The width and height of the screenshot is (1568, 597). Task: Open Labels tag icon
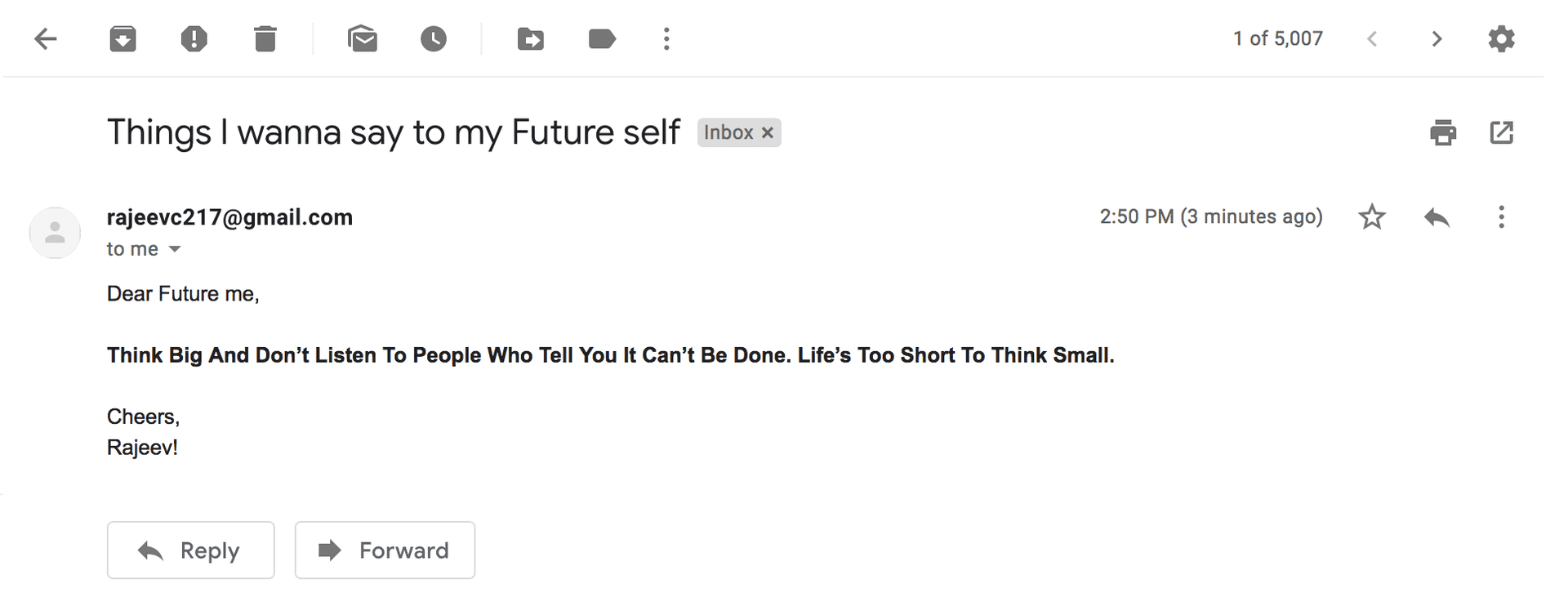[602, 38]
